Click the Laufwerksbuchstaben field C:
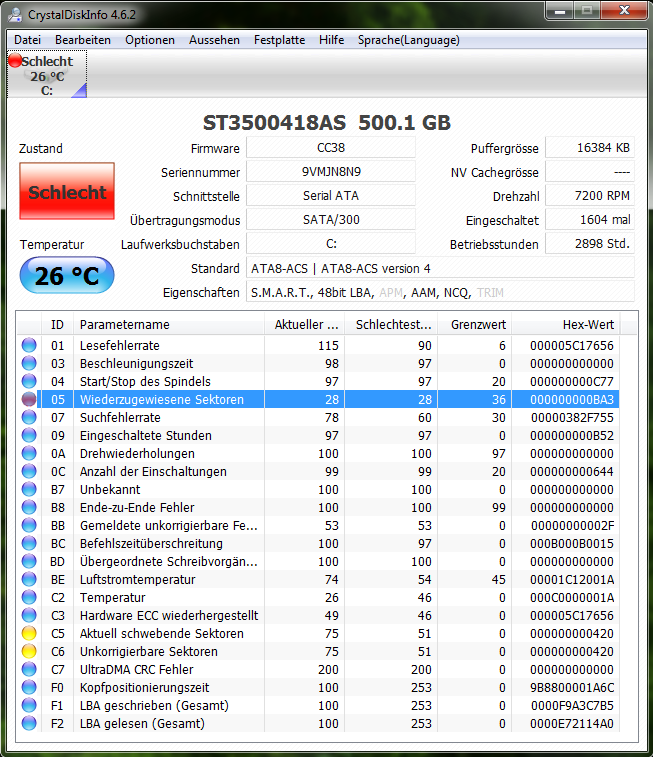The image size is (653, 757). click(x=331, y=244)
